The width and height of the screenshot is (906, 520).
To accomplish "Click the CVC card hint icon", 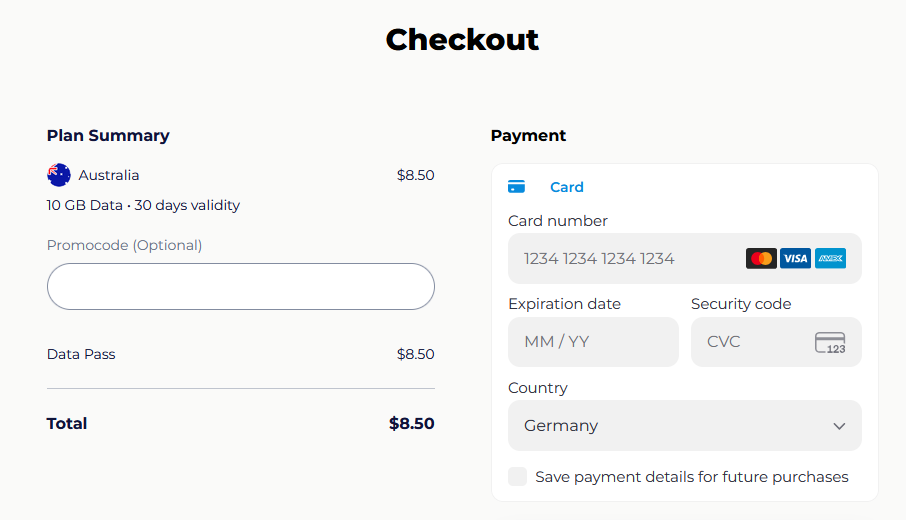I will point(830,342).
